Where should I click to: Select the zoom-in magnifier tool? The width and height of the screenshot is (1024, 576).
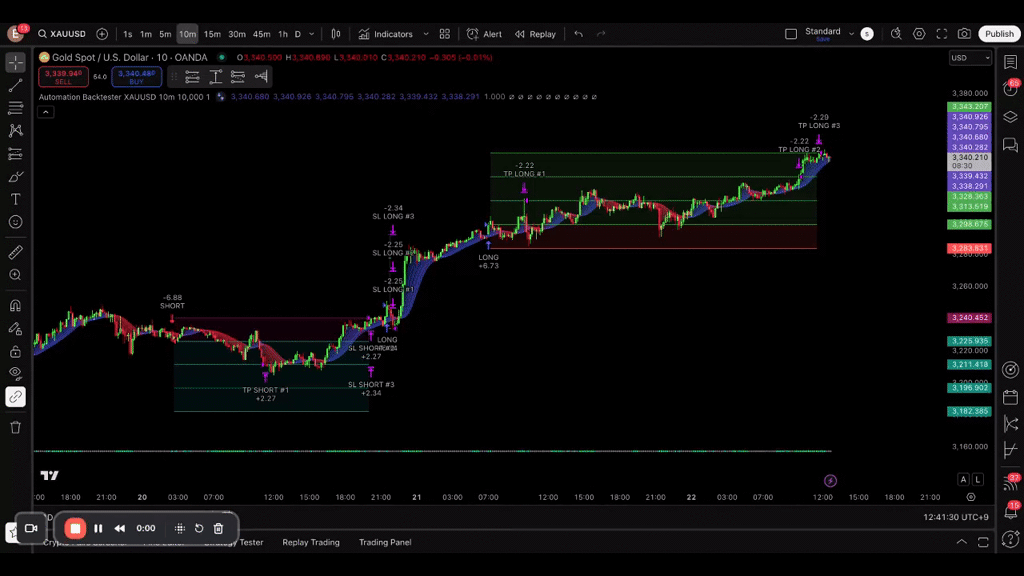(x=14, y=275)
